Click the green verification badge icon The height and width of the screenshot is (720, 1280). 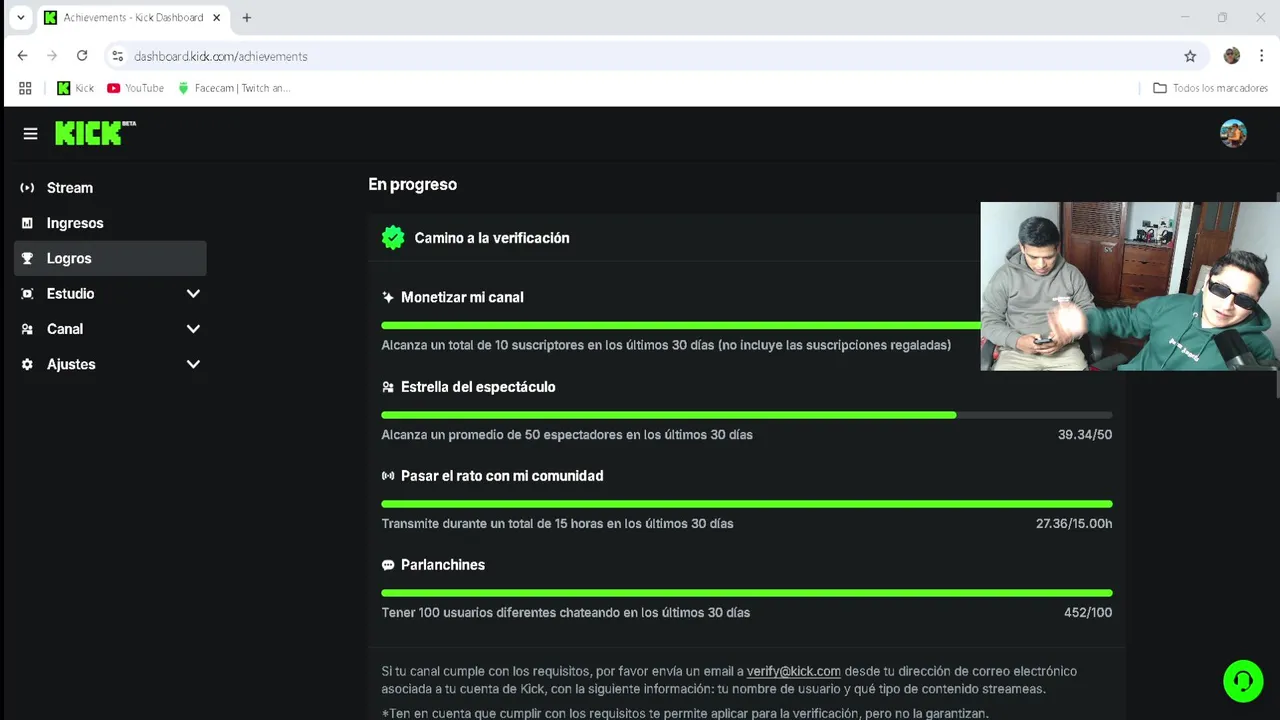[x=393, y=238]
